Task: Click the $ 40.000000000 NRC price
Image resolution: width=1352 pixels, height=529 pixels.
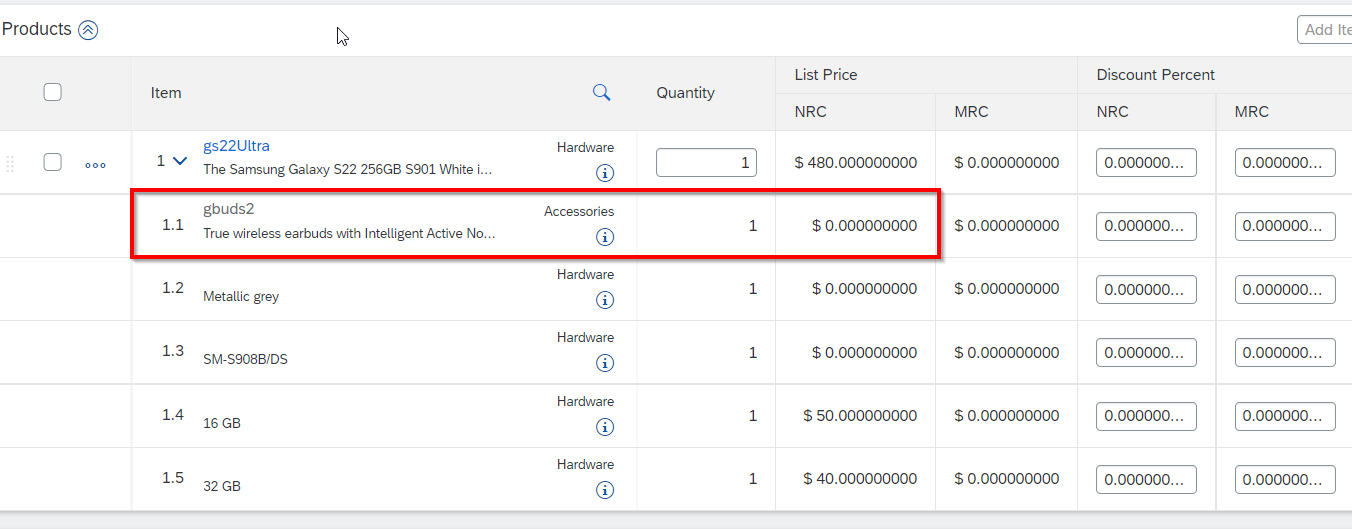Action: [x=860, y=479]
